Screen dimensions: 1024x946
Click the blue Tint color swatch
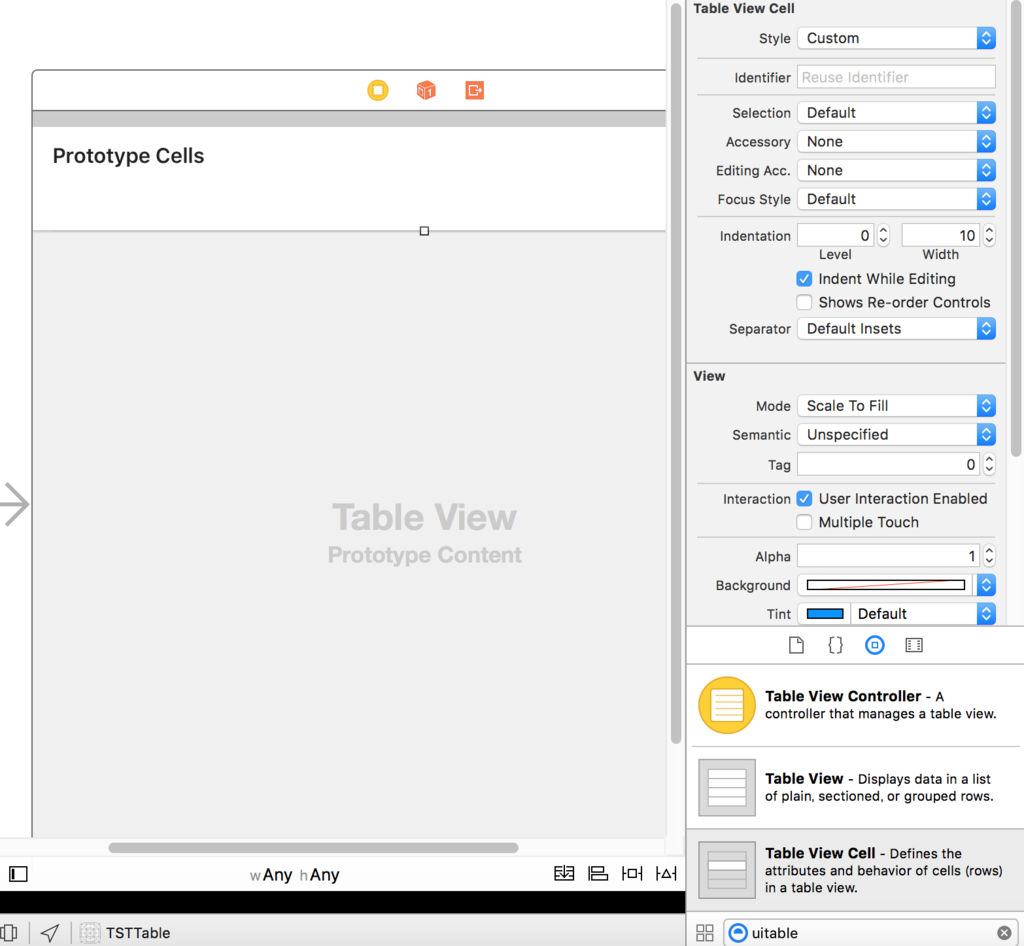tap(825, 614)
